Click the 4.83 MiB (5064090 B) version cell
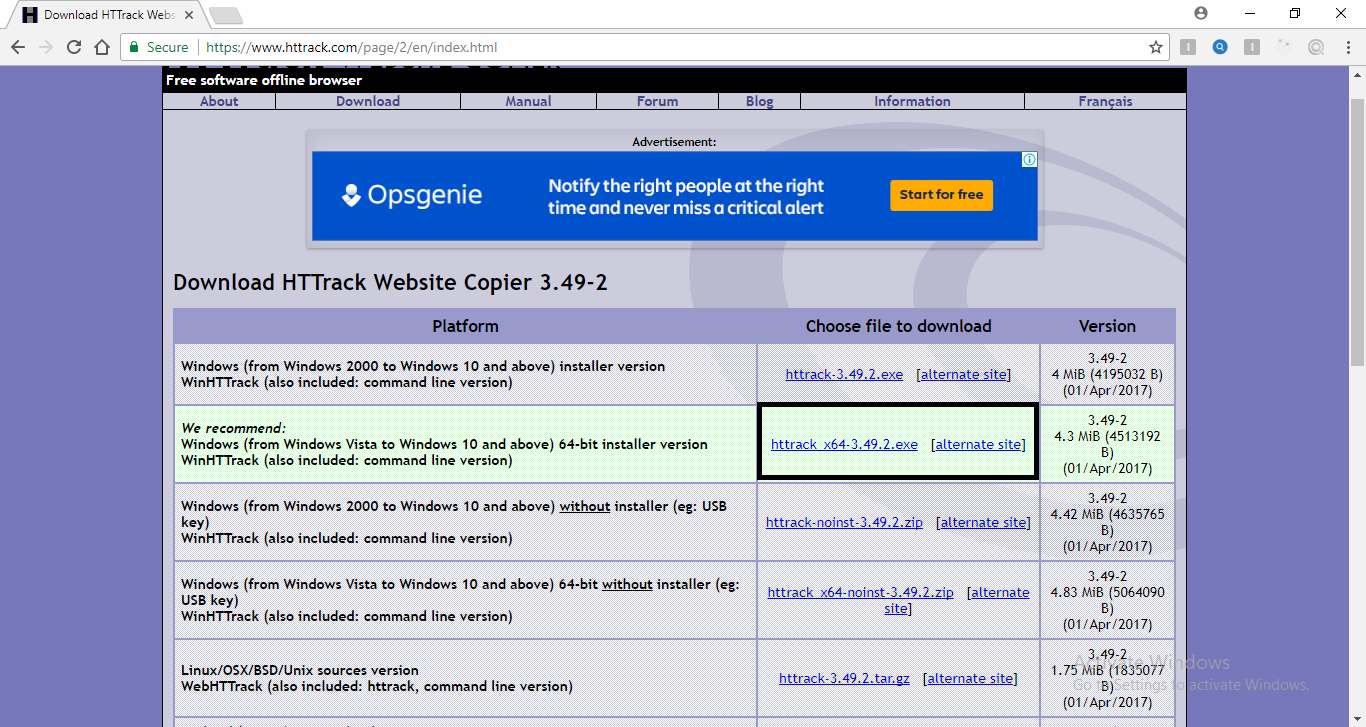Screen dimensions: 1366x727 [1107, 600]
